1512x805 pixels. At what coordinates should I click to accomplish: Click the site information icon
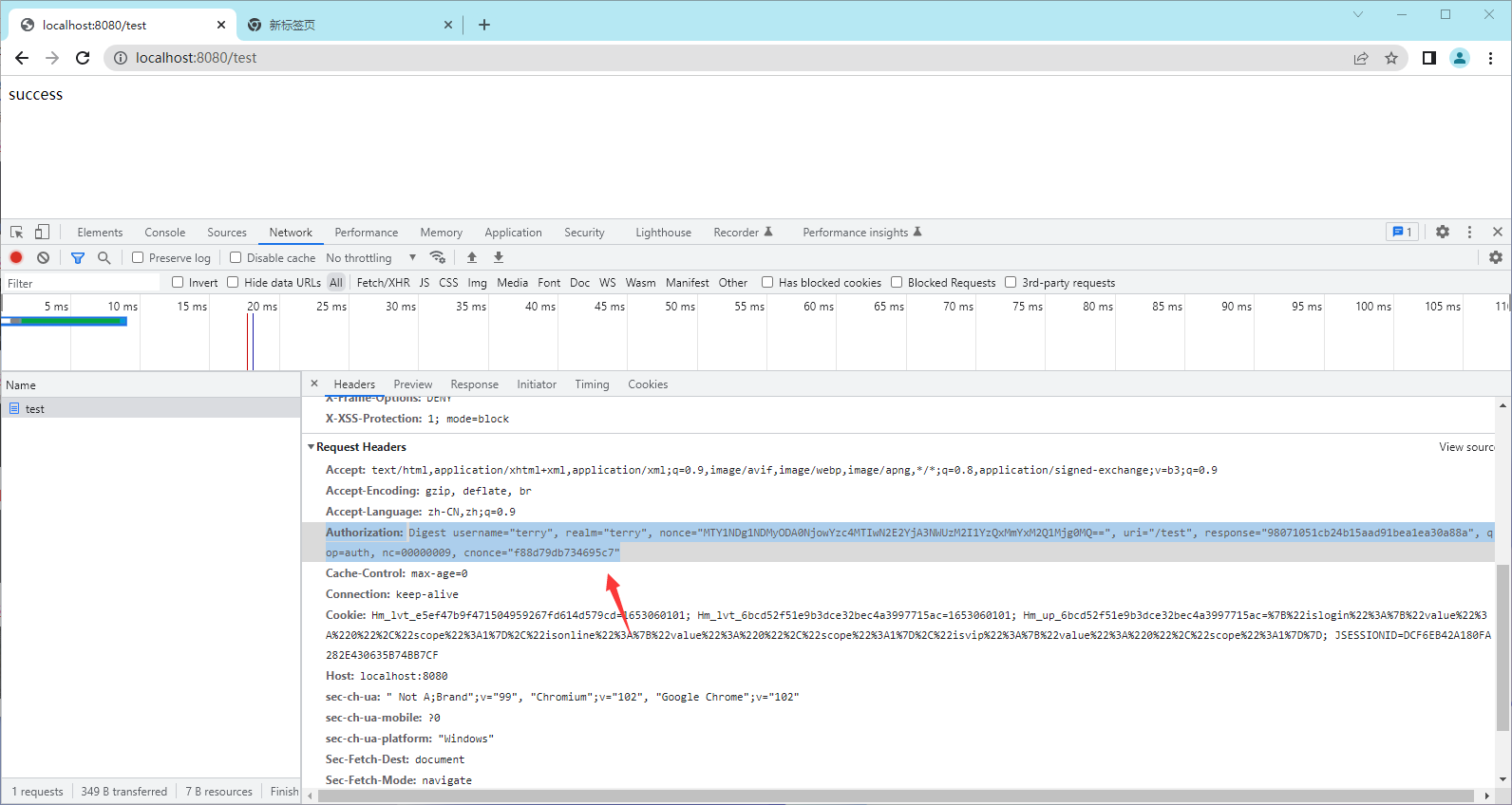point(121,58)
